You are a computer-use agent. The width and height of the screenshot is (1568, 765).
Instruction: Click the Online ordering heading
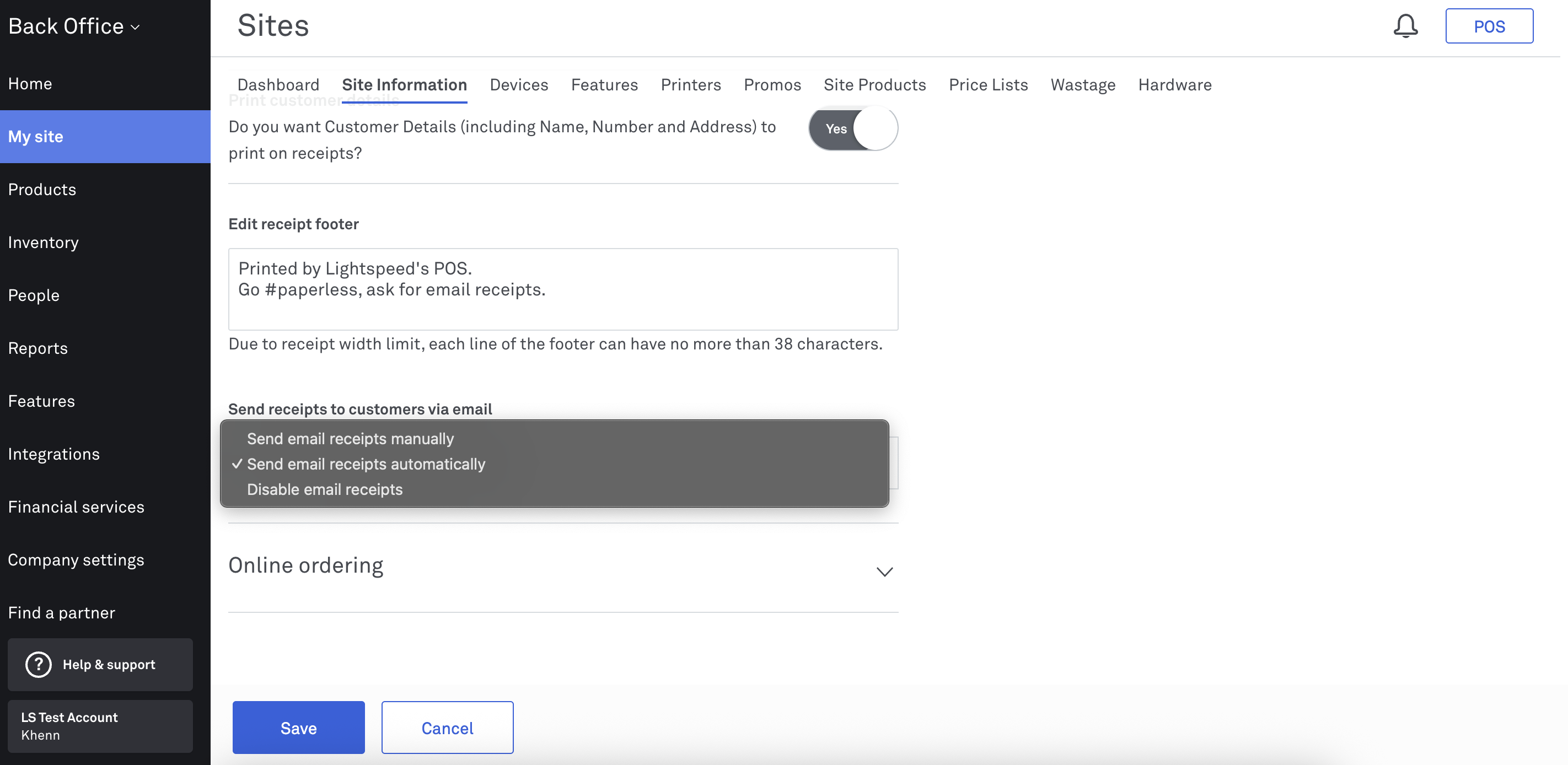[305, 565]
